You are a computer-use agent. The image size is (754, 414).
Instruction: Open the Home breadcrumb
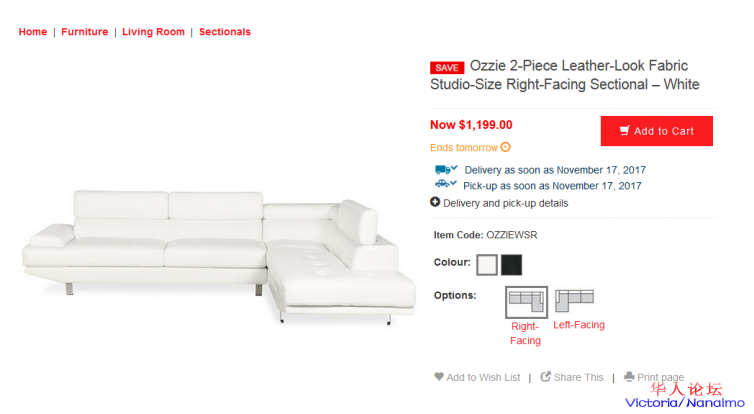point(33,32)
